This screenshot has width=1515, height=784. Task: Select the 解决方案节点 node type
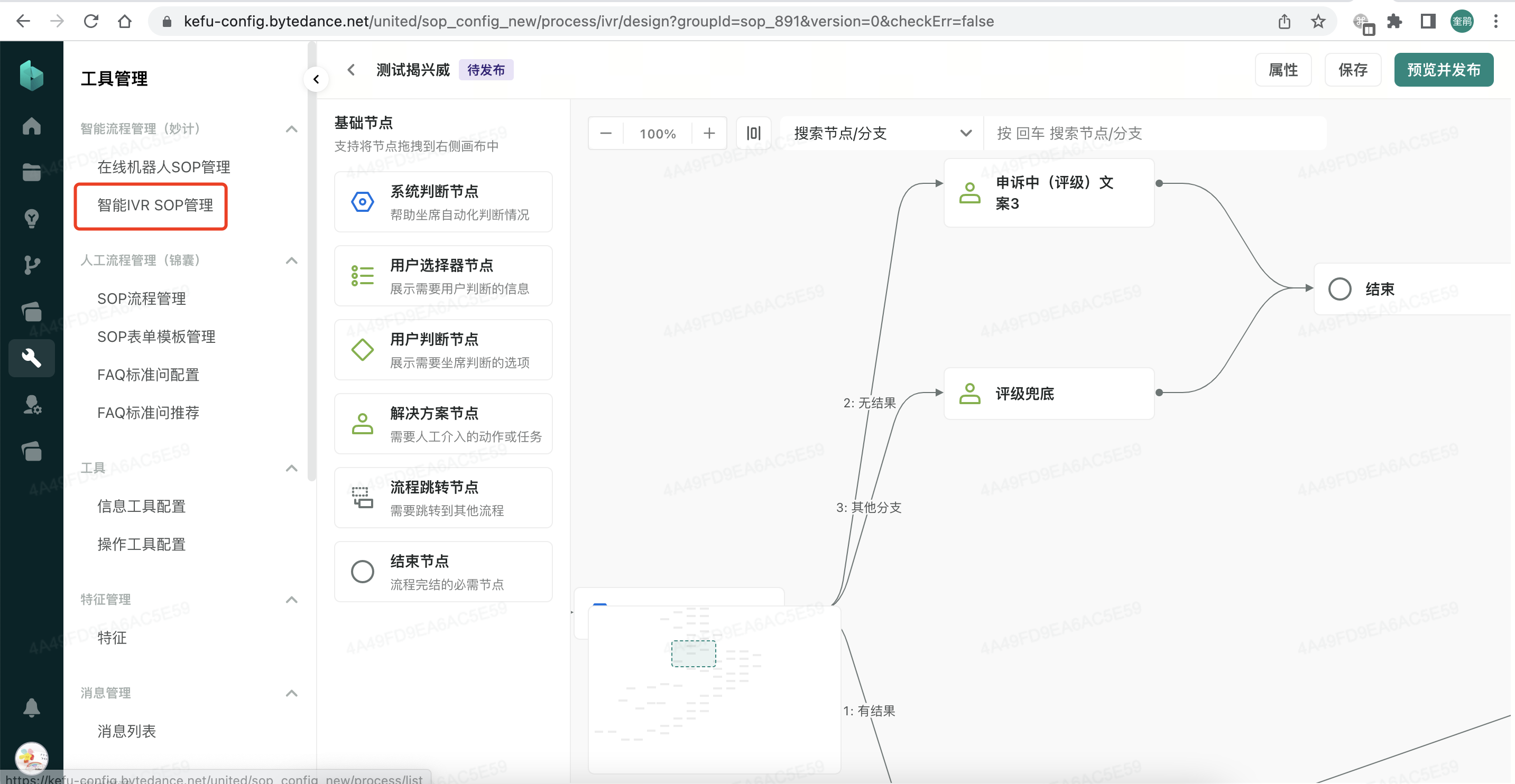(444, 424)
